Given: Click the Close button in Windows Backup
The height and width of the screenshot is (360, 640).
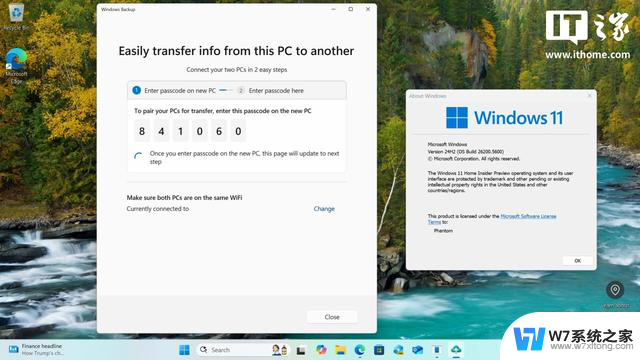Looking at the screenshot, I should click(x=332, y=317).
